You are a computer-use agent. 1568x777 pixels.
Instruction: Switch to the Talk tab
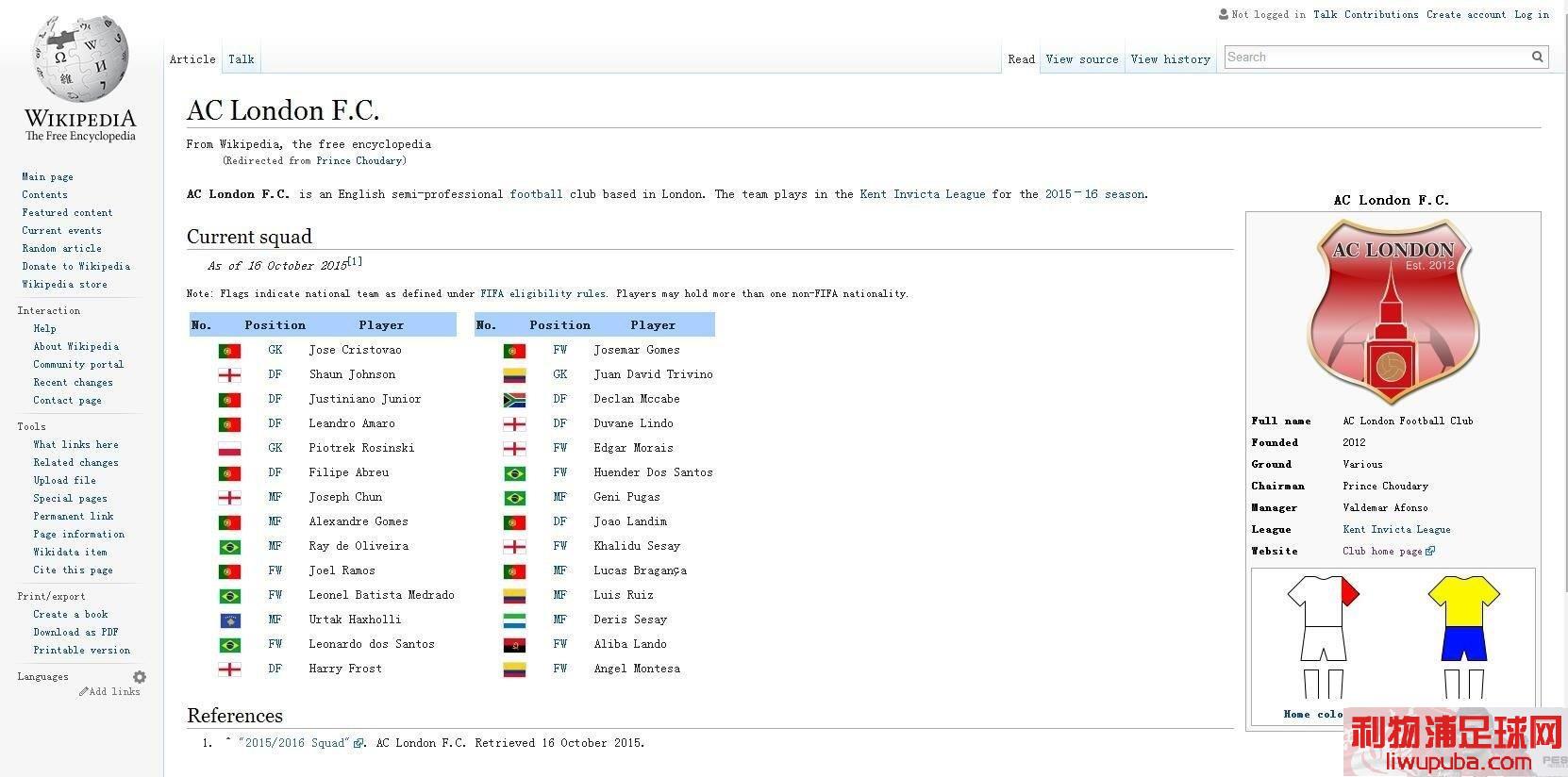[242, 59]
